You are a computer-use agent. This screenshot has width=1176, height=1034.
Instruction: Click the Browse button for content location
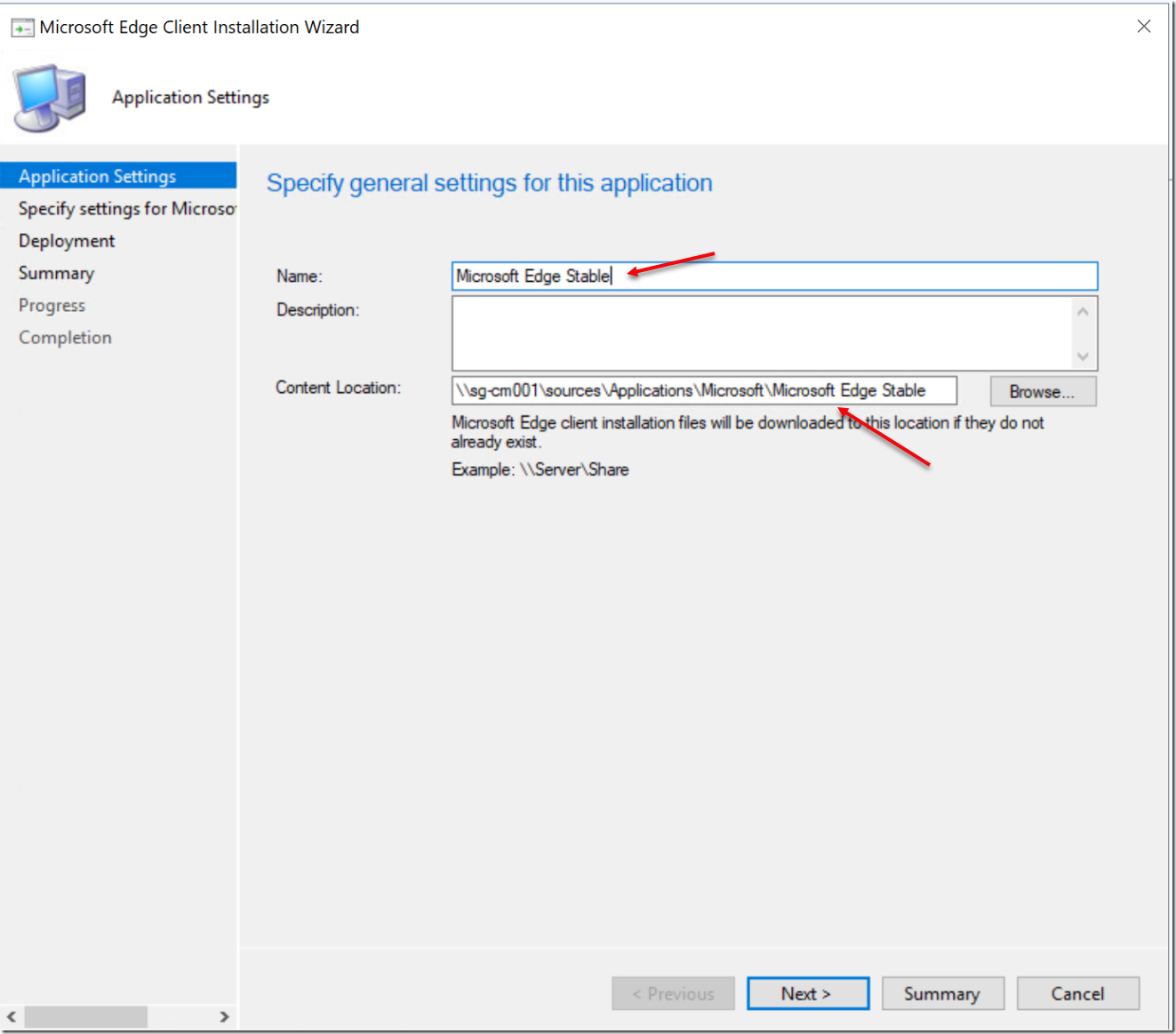[x=1042, y=391]
